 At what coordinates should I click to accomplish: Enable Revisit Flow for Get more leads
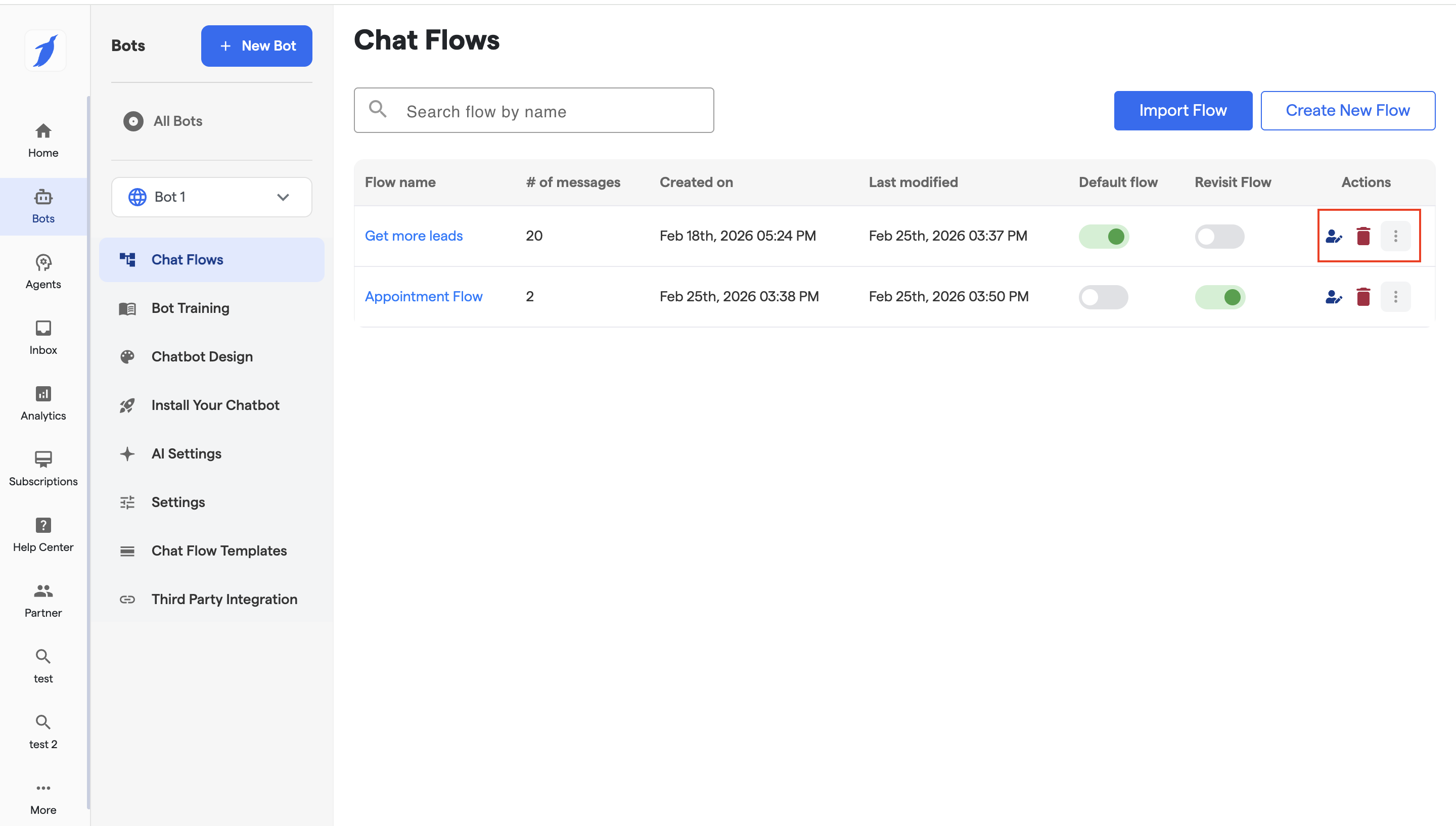(1219, 236)
